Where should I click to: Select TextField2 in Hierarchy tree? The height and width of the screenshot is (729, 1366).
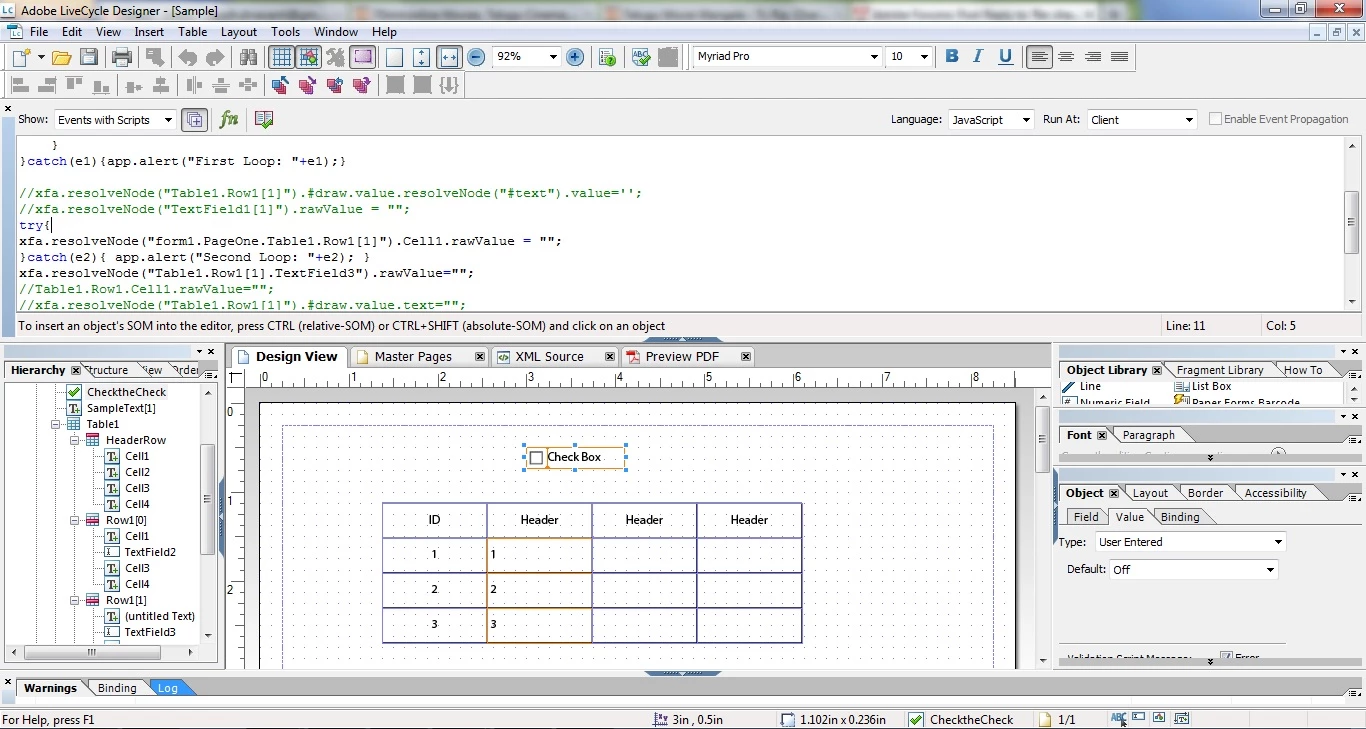150,552
